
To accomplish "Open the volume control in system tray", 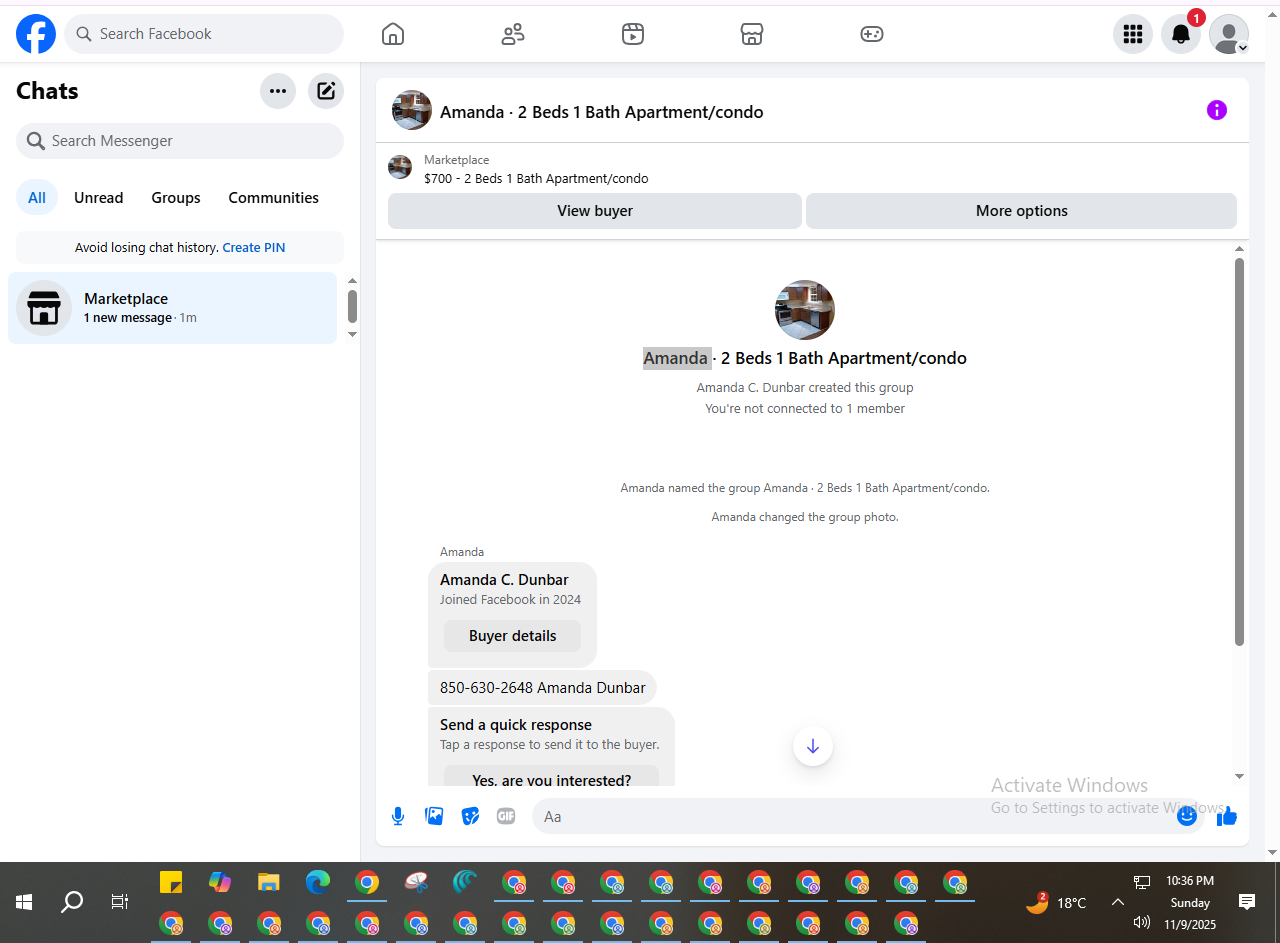I will (x=1142, y=922).
